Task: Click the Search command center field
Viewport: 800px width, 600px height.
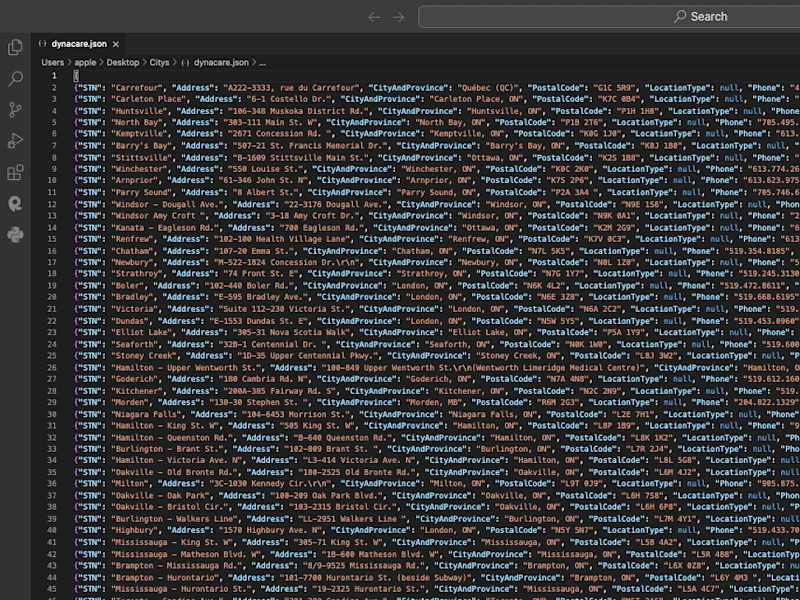Action: pos(609,17)
